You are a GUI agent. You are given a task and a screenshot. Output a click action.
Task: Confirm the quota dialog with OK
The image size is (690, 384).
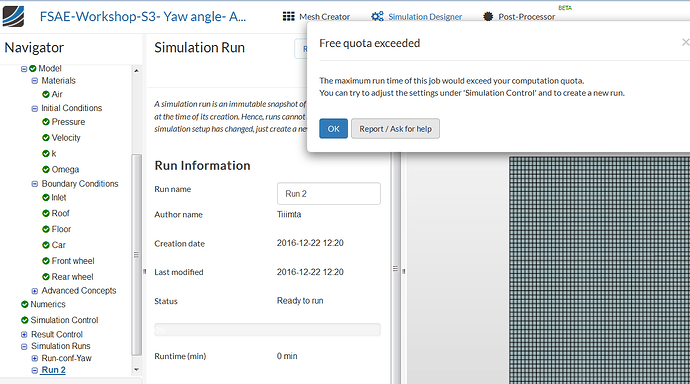coord(334,128)
